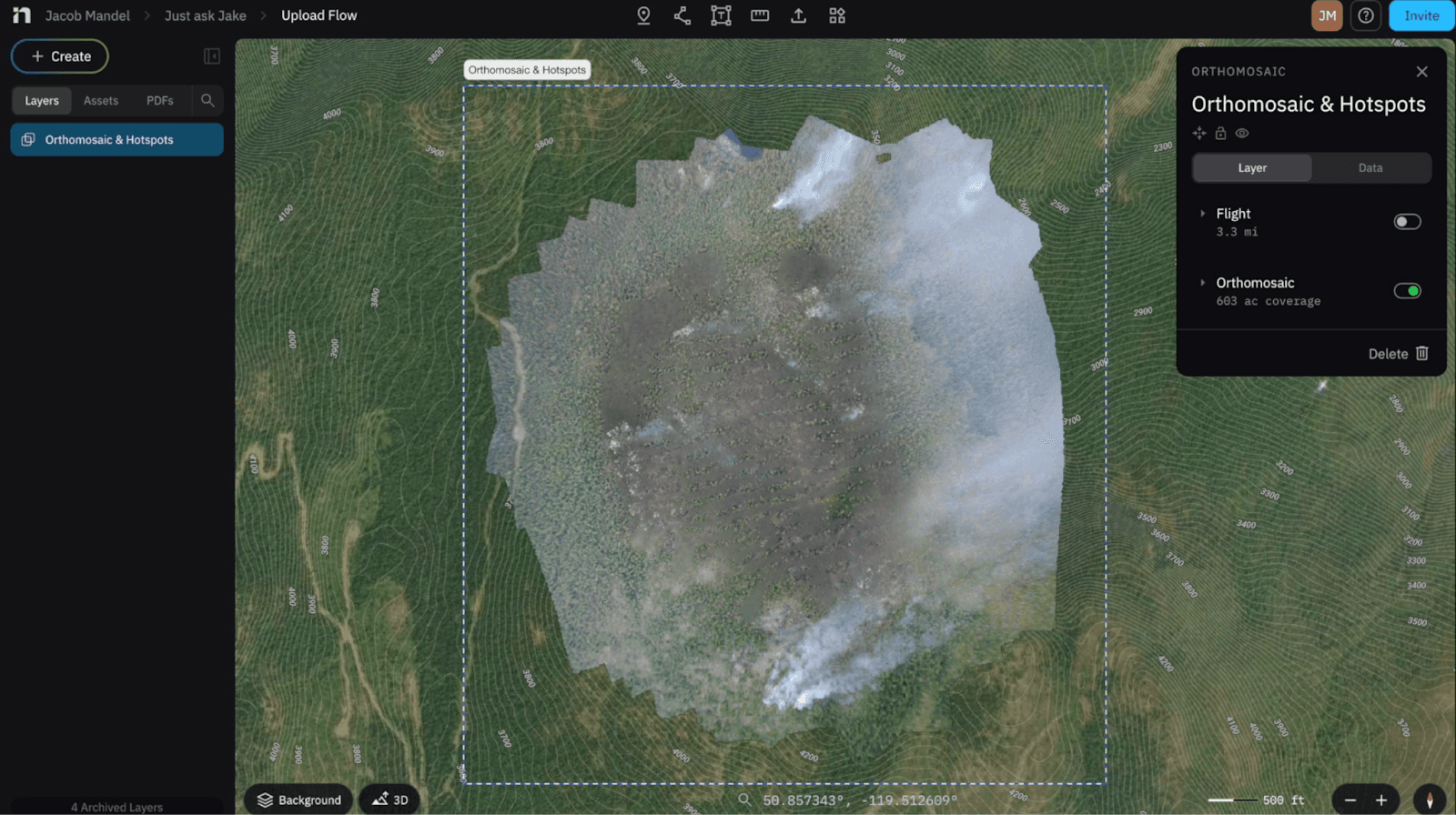Collapse the left sidebar panel
This screenshot has height=815, width=1456.
pyautogui.click(x=212, y=56)
